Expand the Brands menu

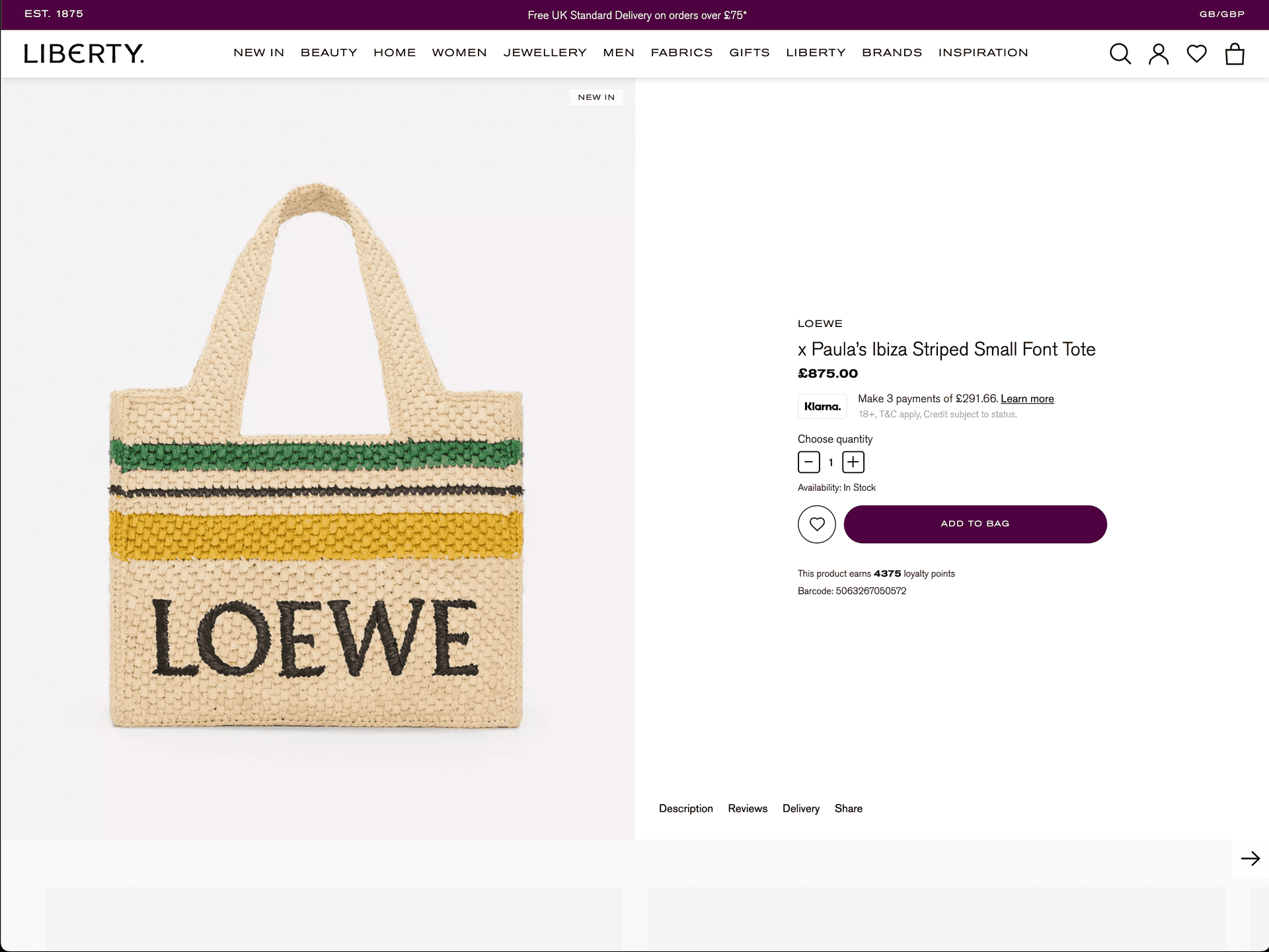892,53
